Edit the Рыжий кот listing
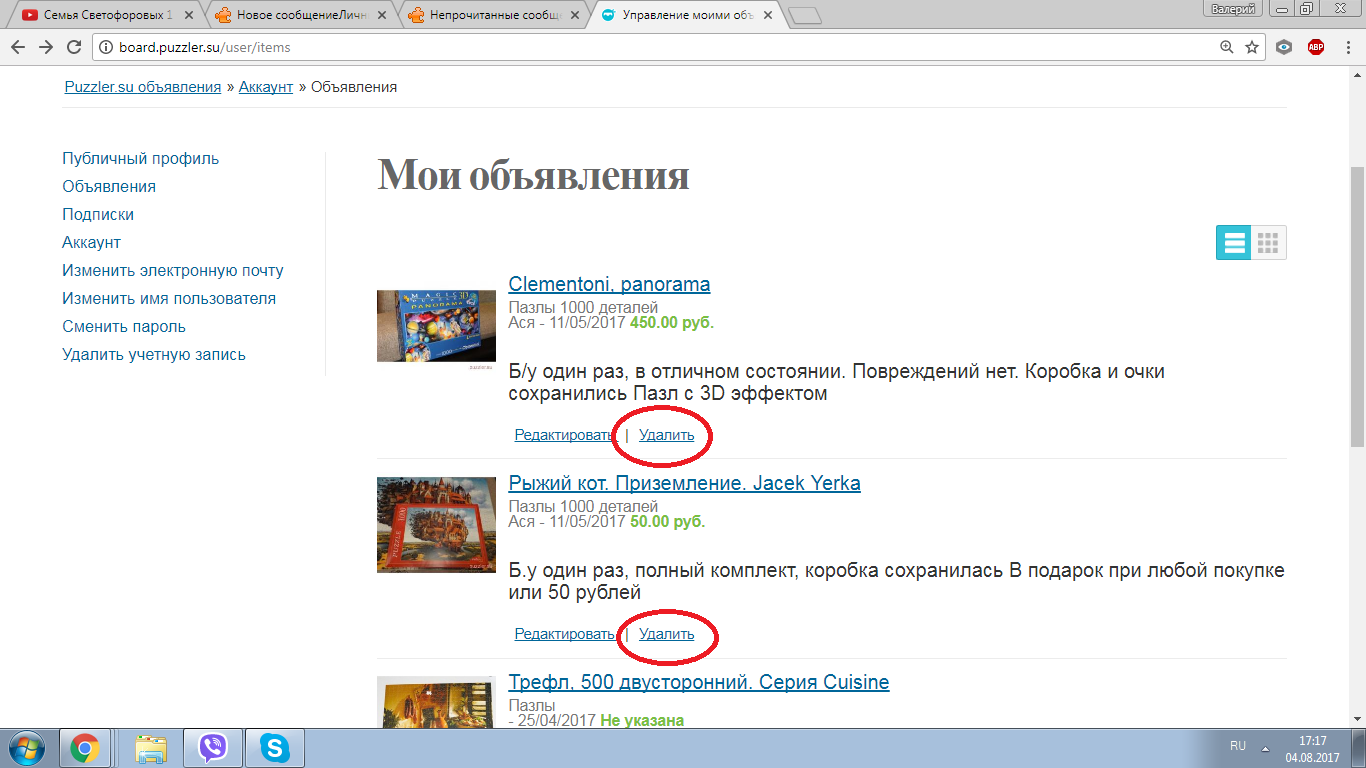 564,634
